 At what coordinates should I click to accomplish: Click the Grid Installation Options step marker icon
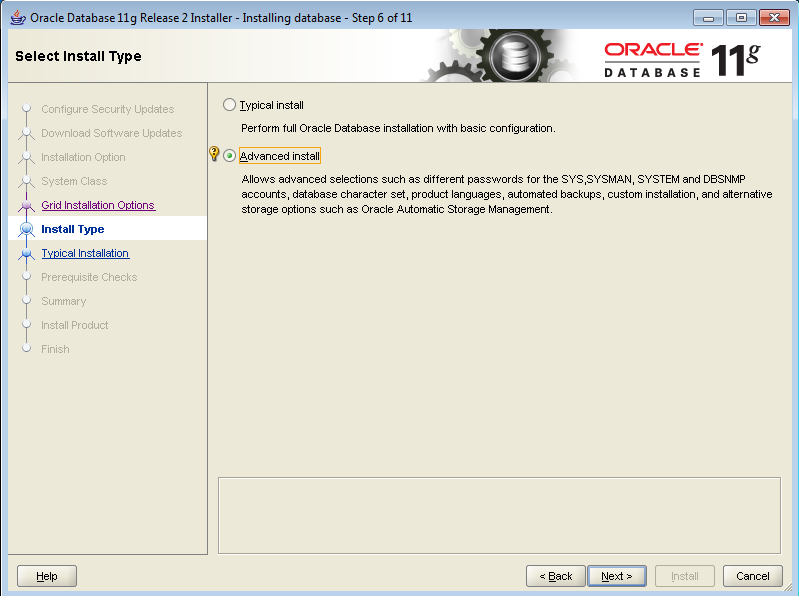tap(26, 205)
